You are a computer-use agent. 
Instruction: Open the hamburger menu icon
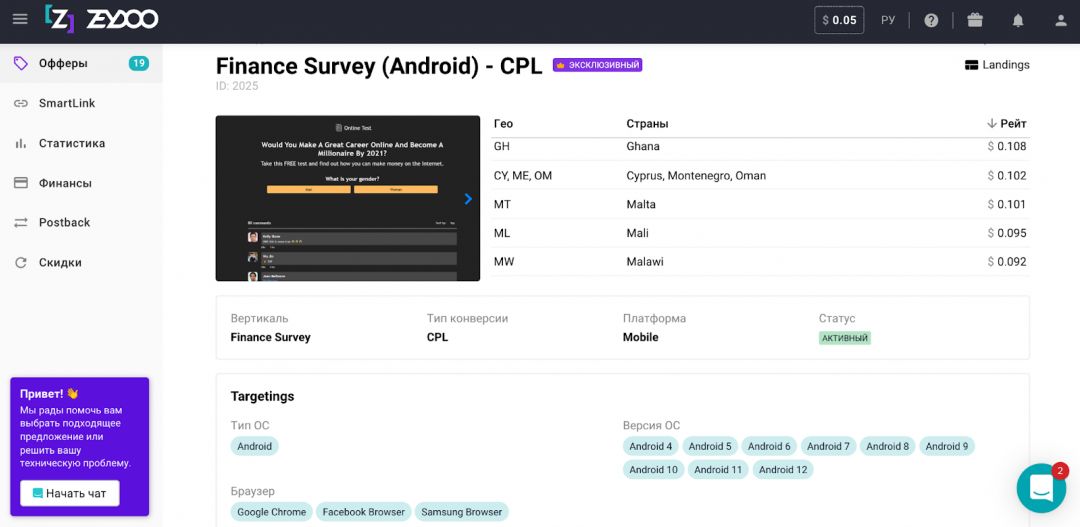(20, 20)
